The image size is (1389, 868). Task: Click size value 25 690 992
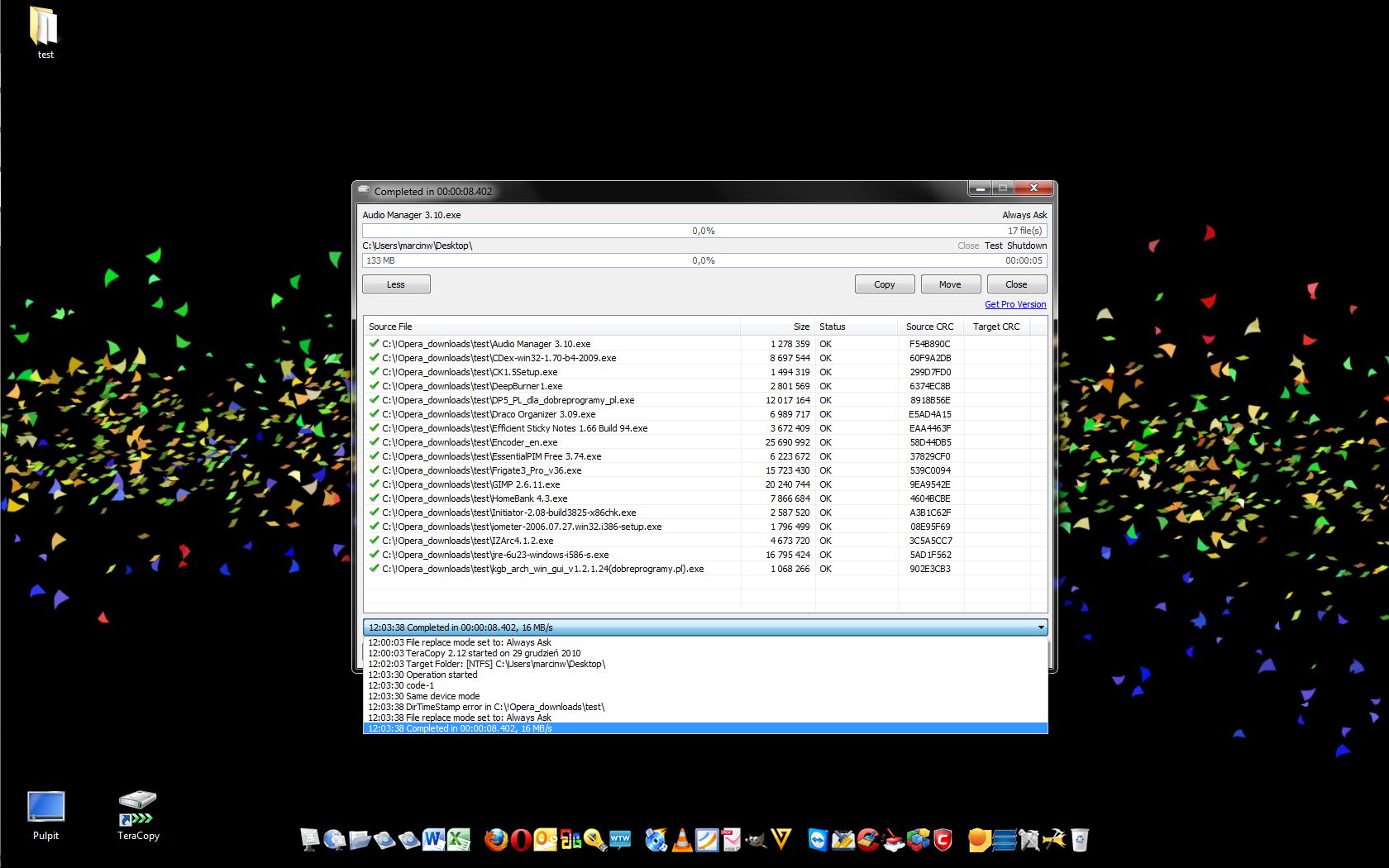[788, 442]
